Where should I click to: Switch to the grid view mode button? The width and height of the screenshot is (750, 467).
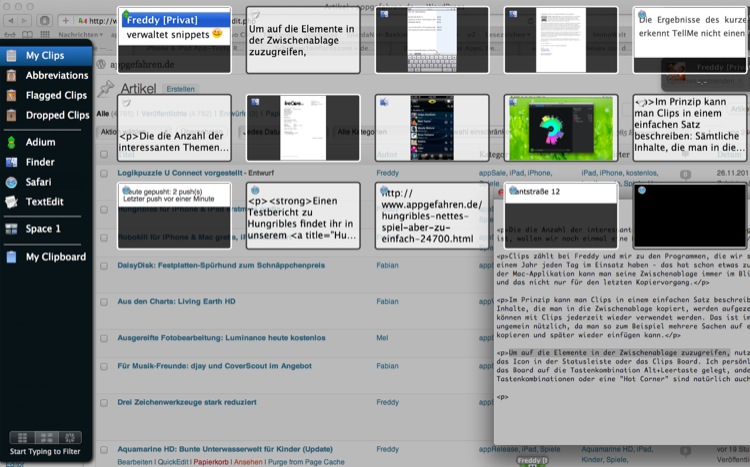point(22,438)
